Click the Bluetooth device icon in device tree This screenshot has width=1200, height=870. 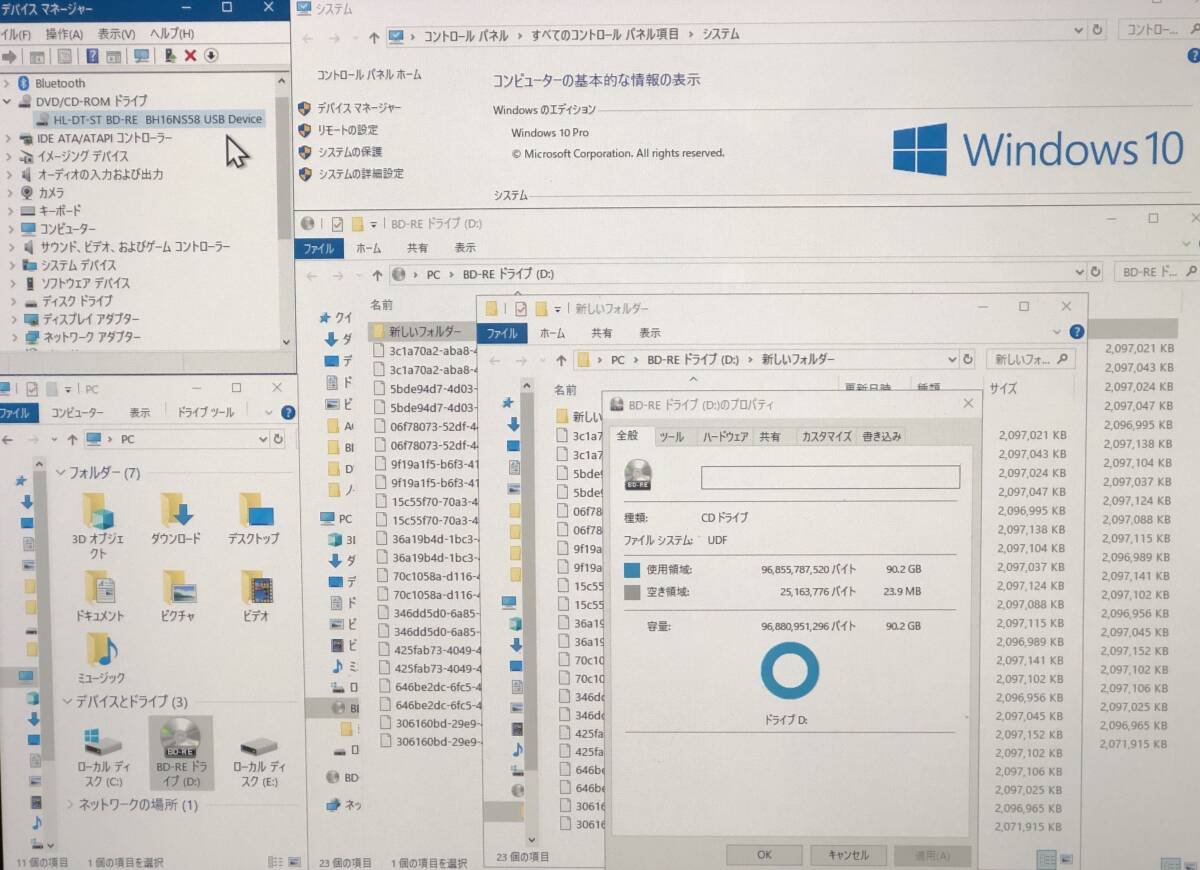click(x=26, y=83)
